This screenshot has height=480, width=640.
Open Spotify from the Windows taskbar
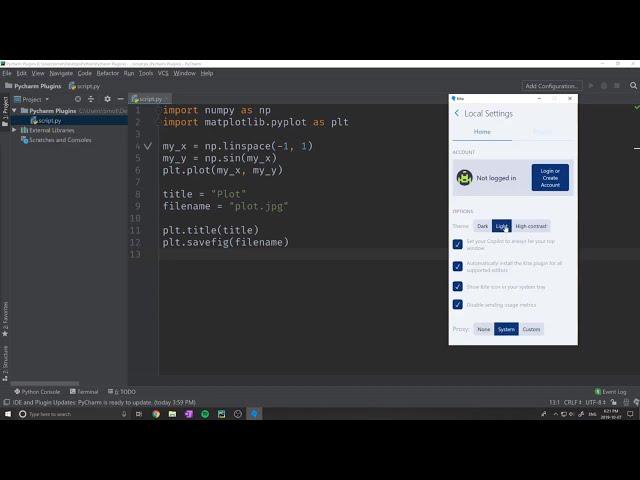tap(205, 414)
